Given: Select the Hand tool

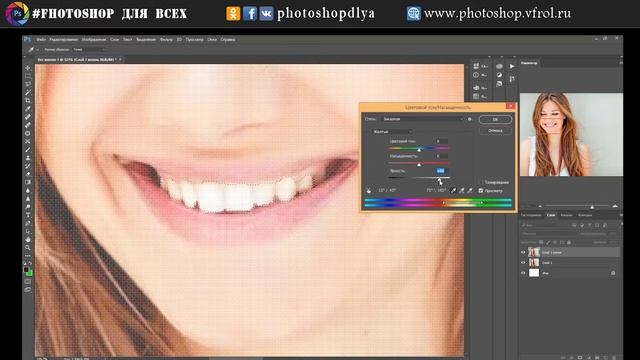Looking at the screenshot, I should (28, 239).
